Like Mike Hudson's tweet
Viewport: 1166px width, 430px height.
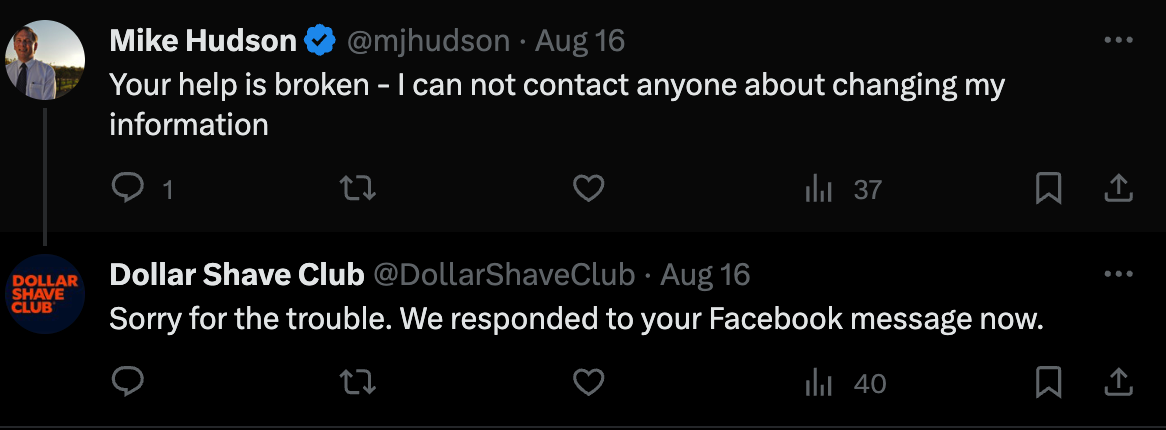(x=588, y=189)
